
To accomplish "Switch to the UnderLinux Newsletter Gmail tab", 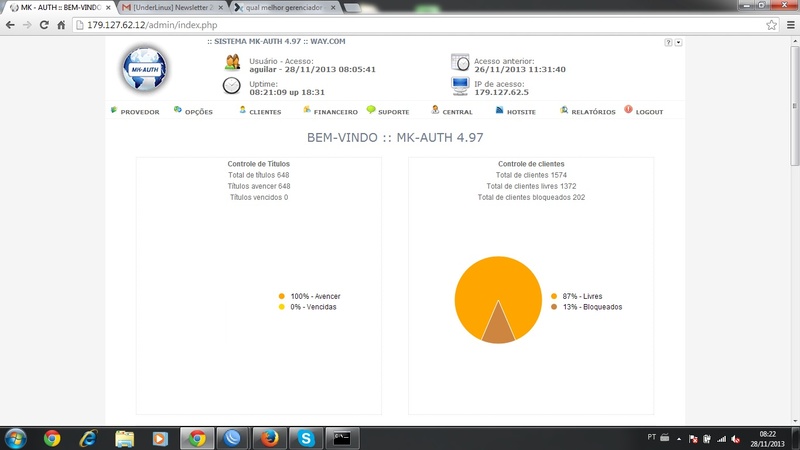I will pos(171,8).
